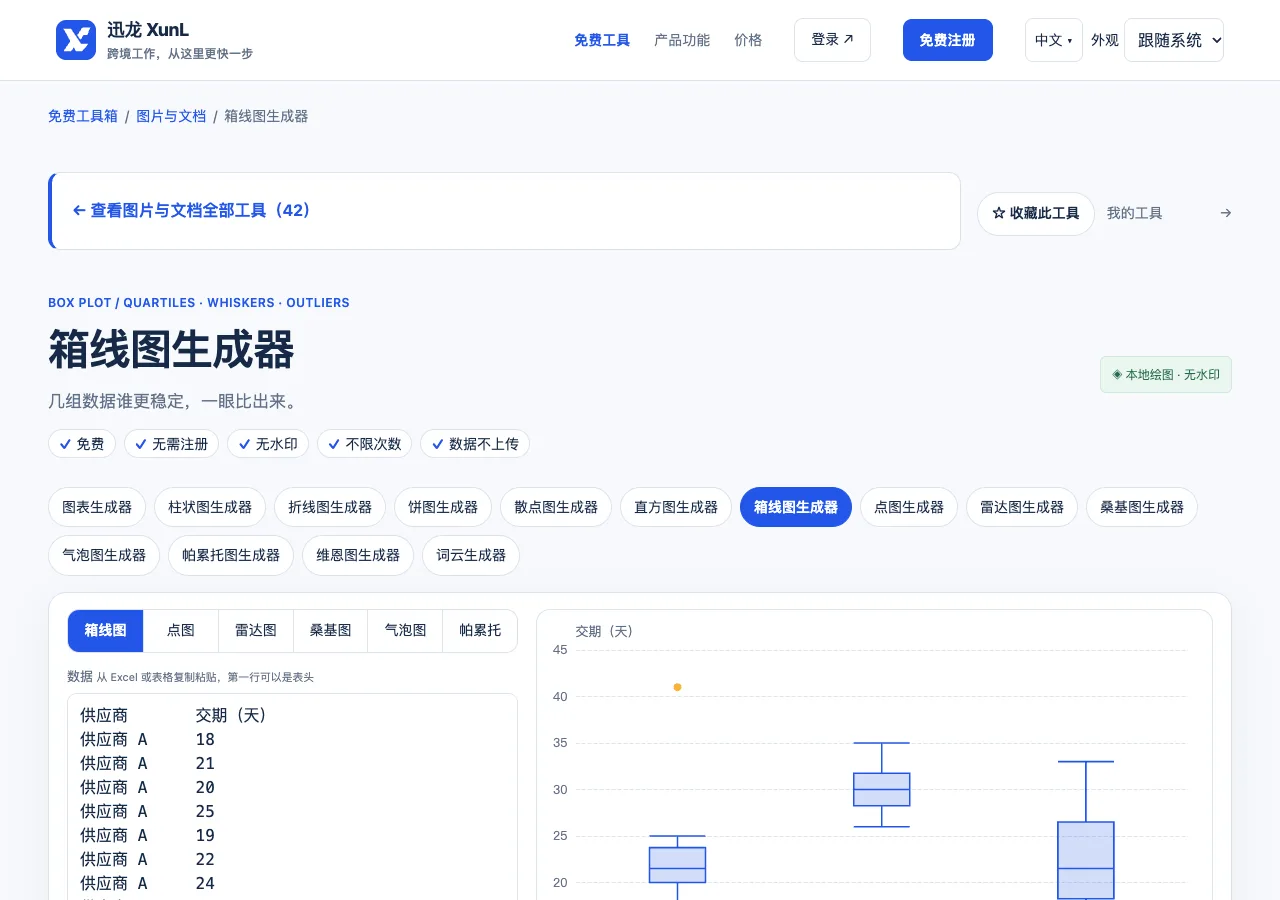
Task: Click the 数据不上传 feature tag
Action: click(475, 444)
